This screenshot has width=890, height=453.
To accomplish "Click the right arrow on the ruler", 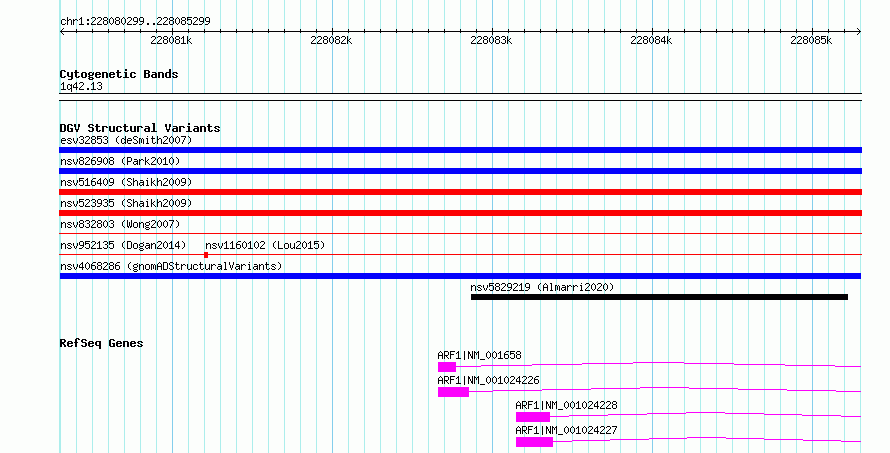I will (859, 32).
